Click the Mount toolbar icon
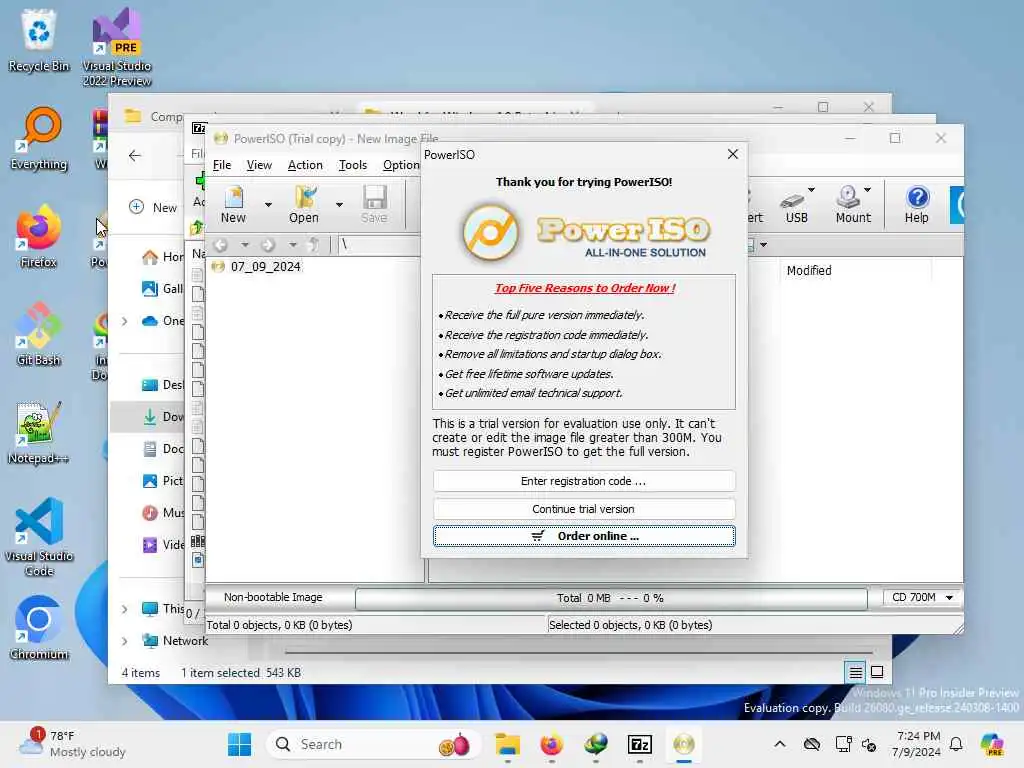The width and height of the screenshot is (1024, 768). tap(853, 204)
